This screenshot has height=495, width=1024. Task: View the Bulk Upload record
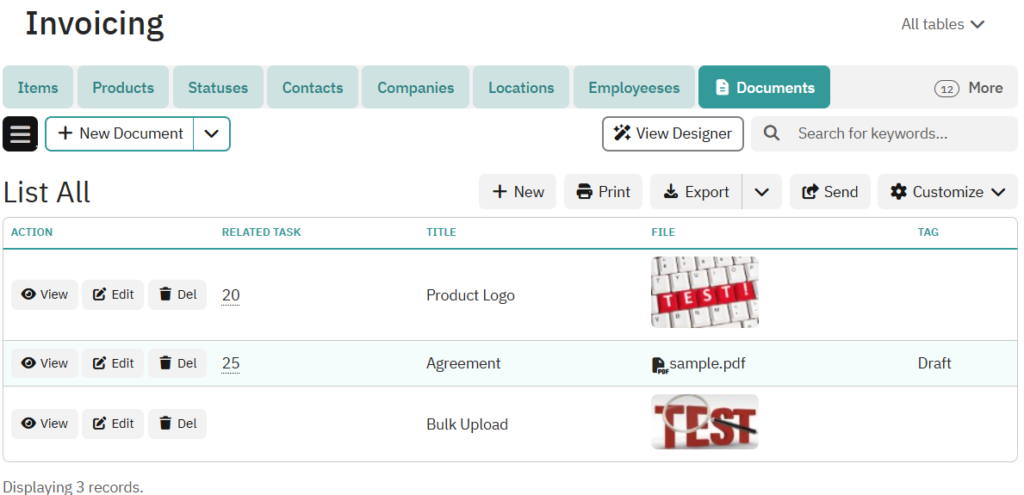44,424
